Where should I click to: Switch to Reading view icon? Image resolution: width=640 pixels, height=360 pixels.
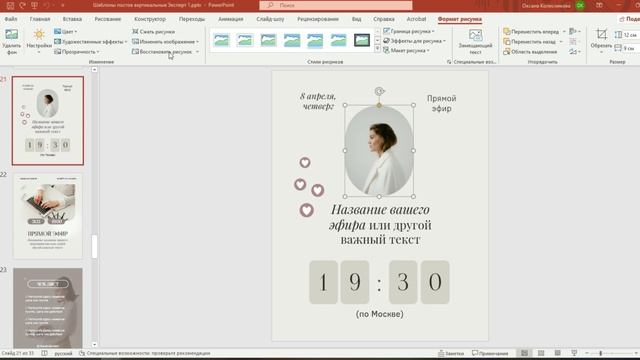(558, 353)
